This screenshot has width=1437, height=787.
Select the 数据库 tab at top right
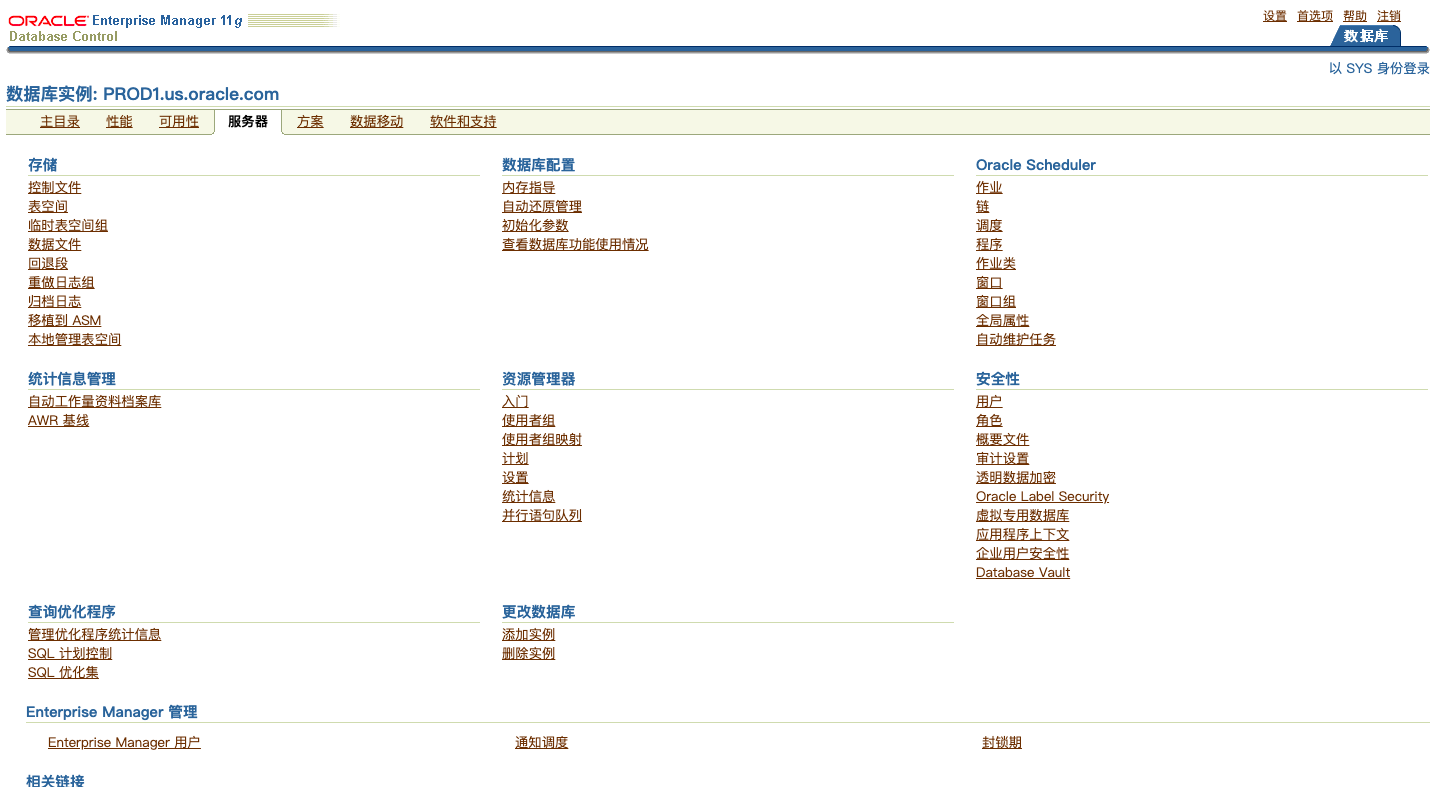pos(1365,36)
